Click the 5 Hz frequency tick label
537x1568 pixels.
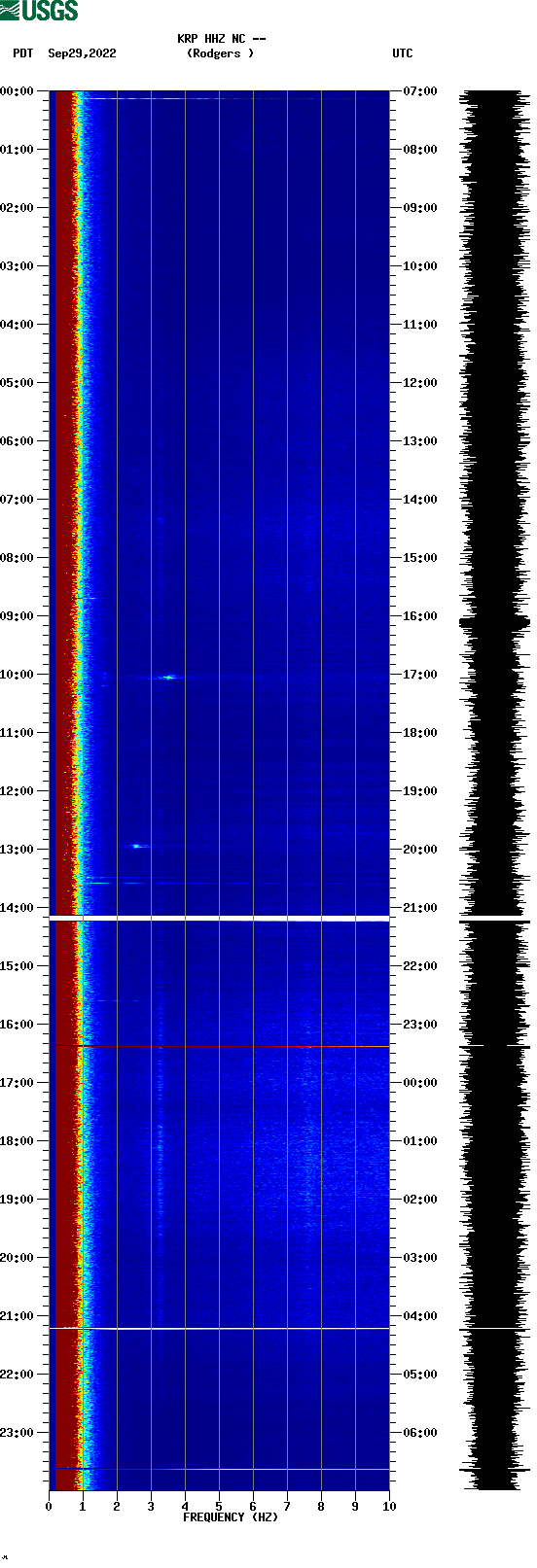pos(219,1507)
